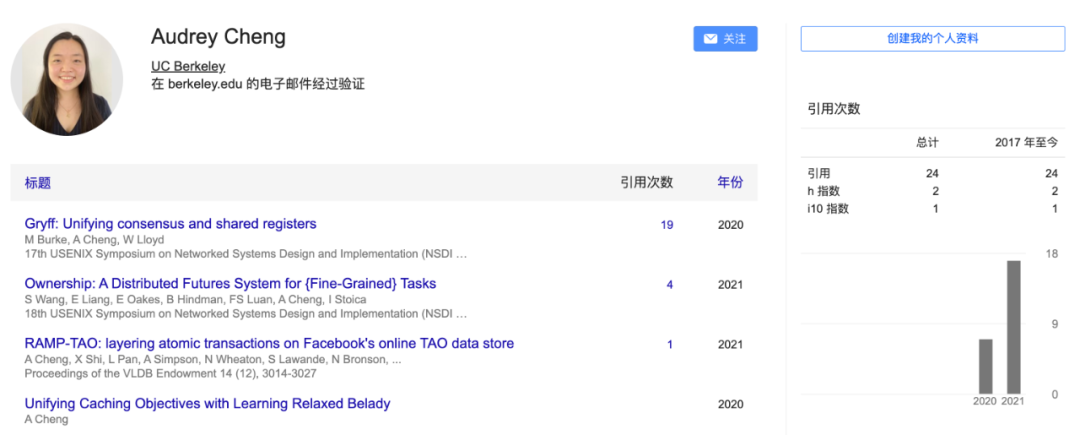Click the 2020 citation bar in chart
The image size is (1080, 435).
coord(985,366)
